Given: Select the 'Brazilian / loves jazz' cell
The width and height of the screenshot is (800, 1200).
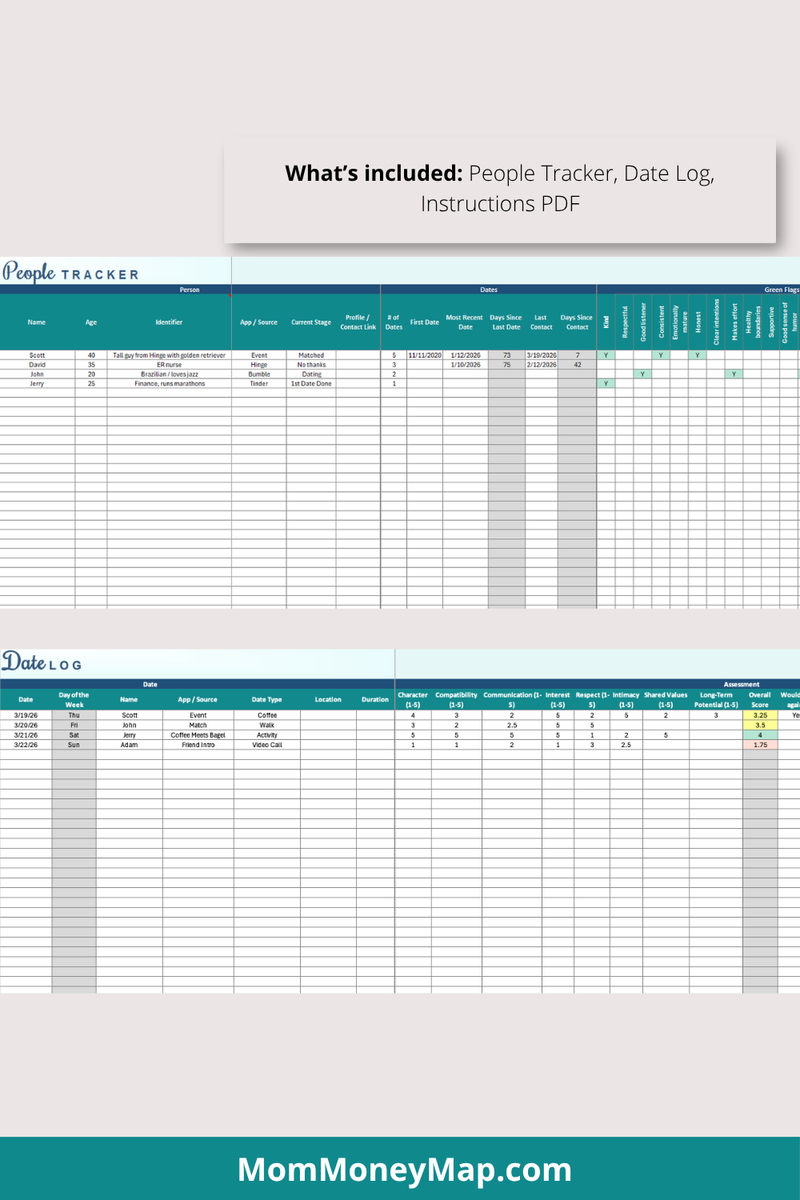Looking at the screenshot, I should [x=169, y=374].
